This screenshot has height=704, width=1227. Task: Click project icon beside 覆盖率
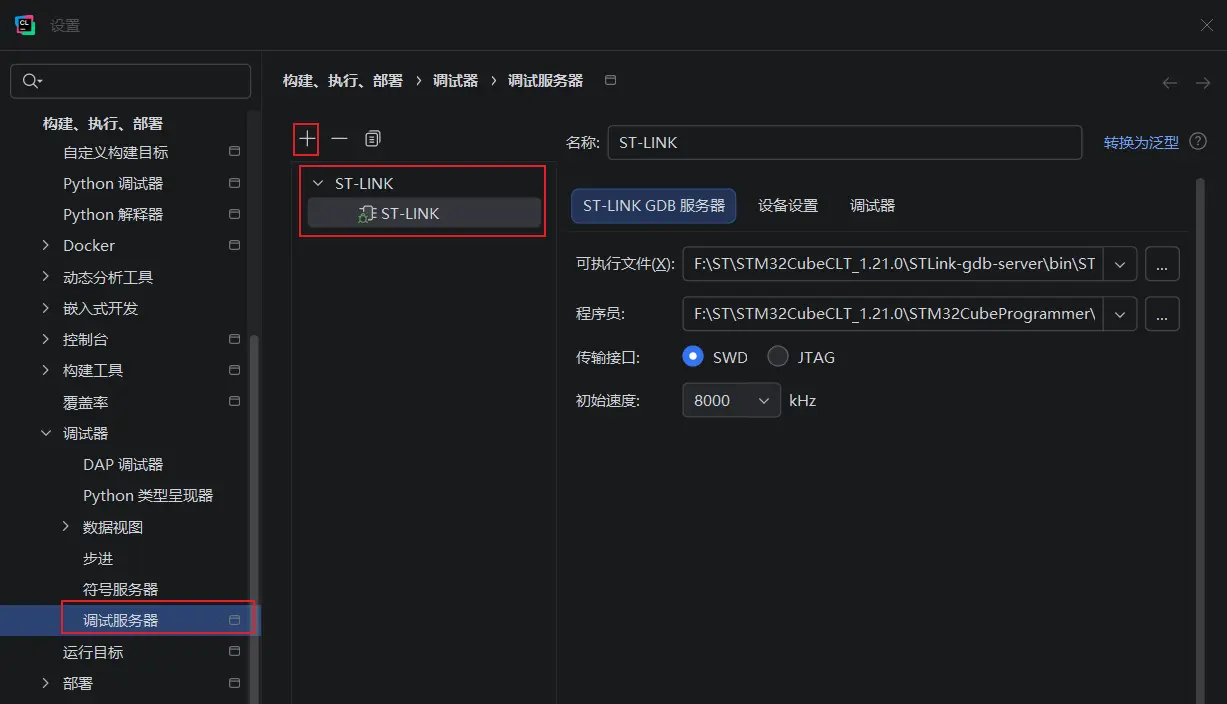[x=235, y=401]
